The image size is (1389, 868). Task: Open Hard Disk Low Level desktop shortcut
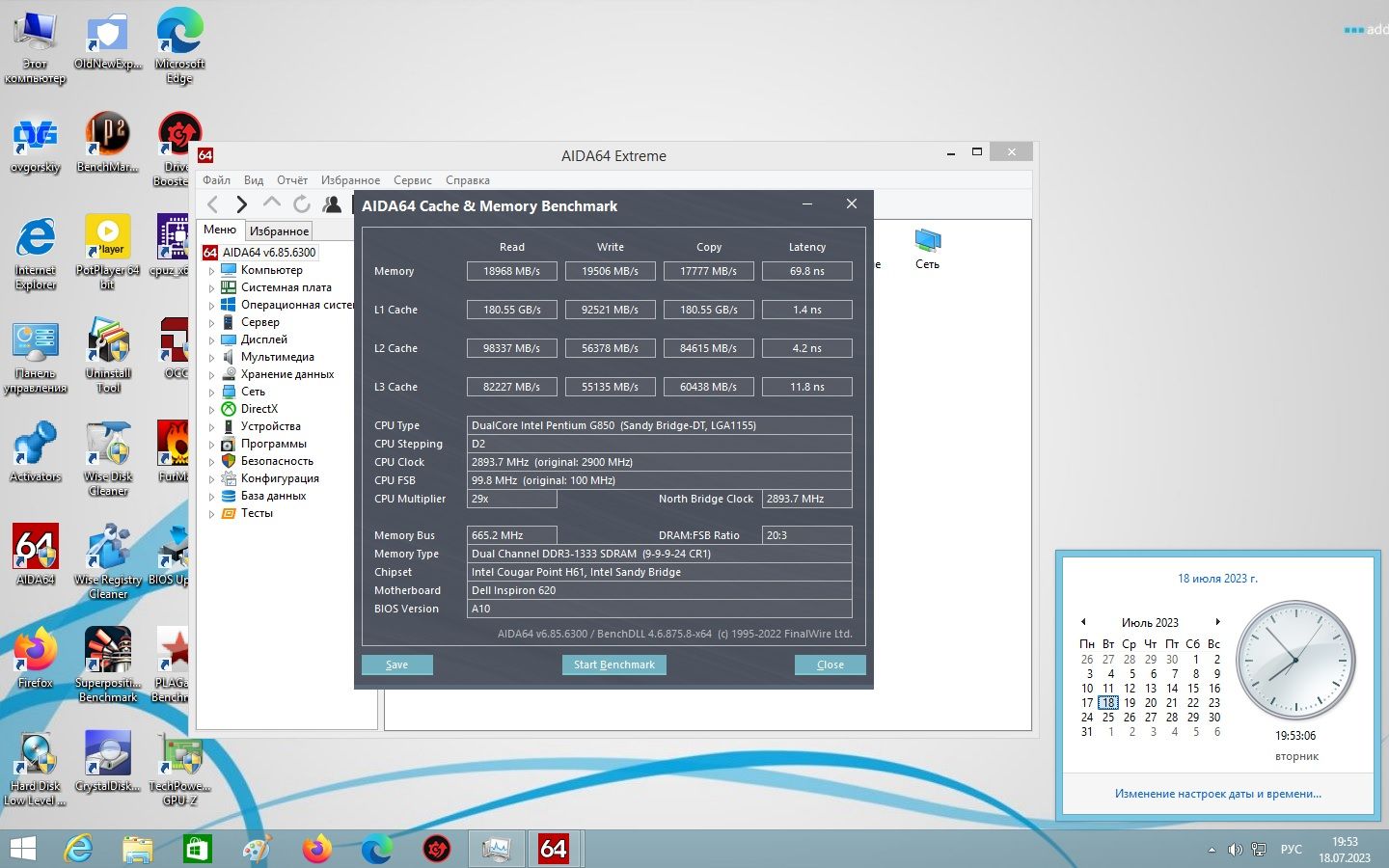pyautogui.click(x=36, y=768)
